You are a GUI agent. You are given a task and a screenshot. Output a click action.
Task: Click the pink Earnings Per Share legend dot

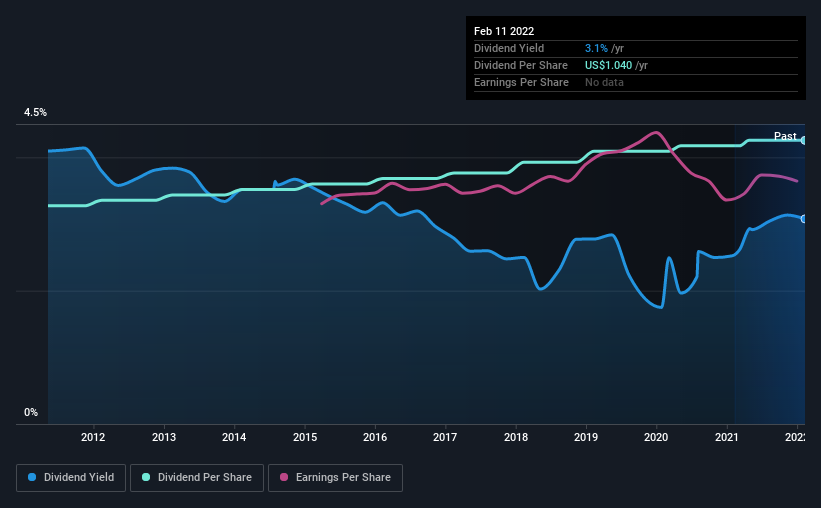pyautogui.click(x=284, y=477)
